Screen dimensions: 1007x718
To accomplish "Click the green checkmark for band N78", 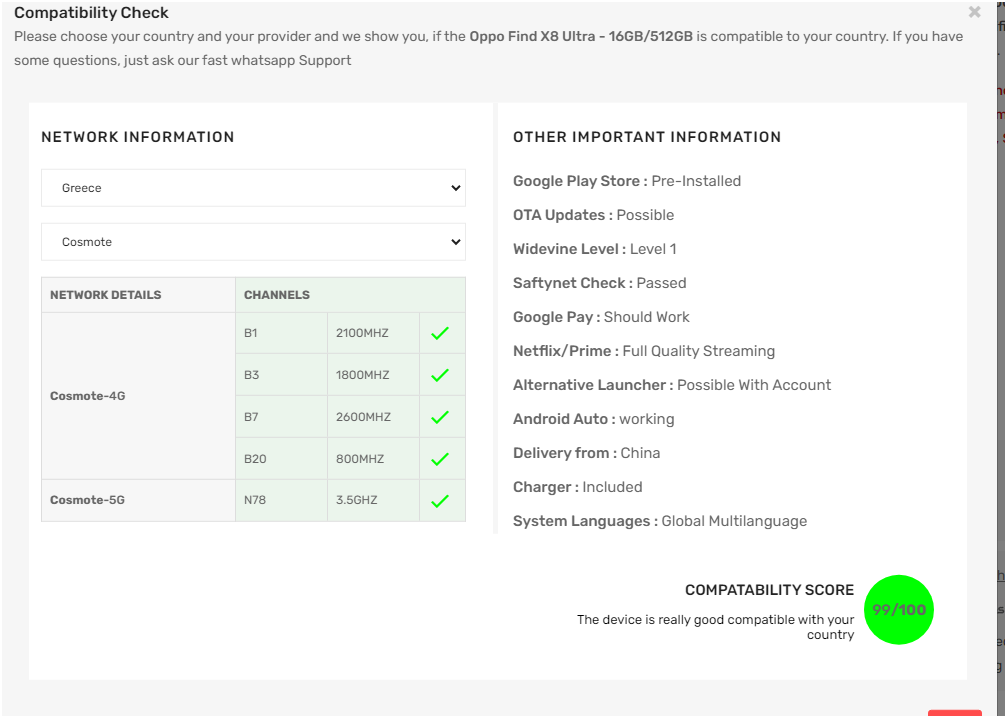I will [x=440, y=501].
